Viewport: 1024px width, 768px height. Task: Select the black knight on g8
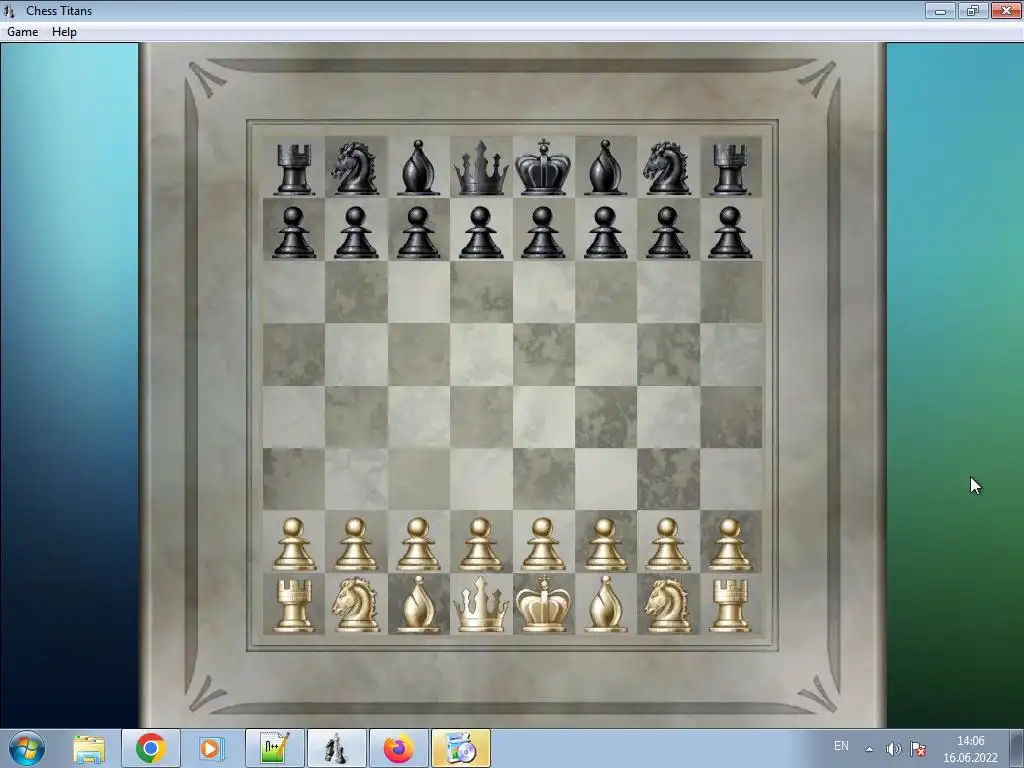[667, 168]
